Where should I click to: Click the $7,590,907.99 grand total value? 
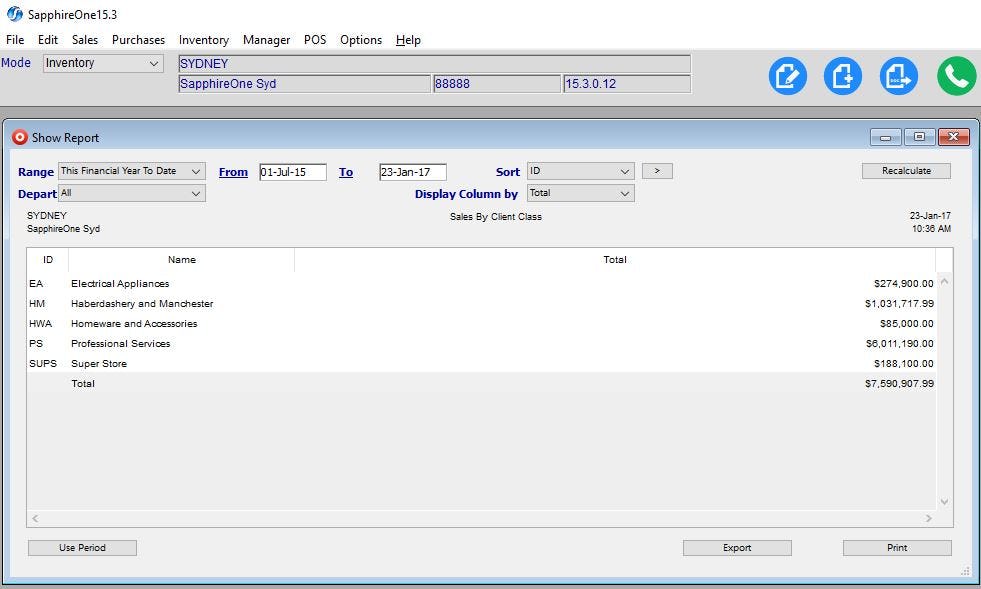(x=899, y=384)
